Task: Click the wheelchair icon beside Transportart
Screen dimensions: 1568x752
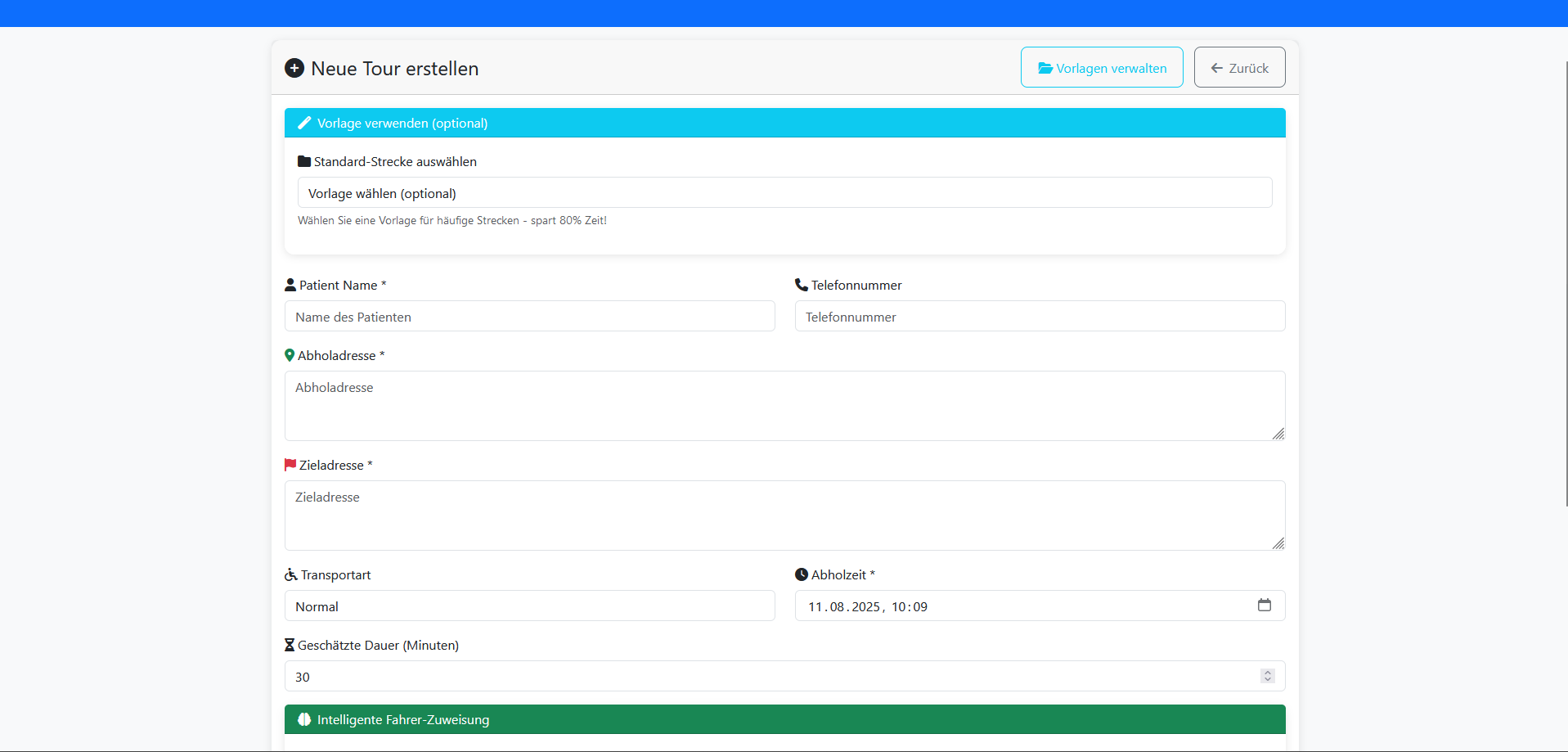Action: [290, 574]
